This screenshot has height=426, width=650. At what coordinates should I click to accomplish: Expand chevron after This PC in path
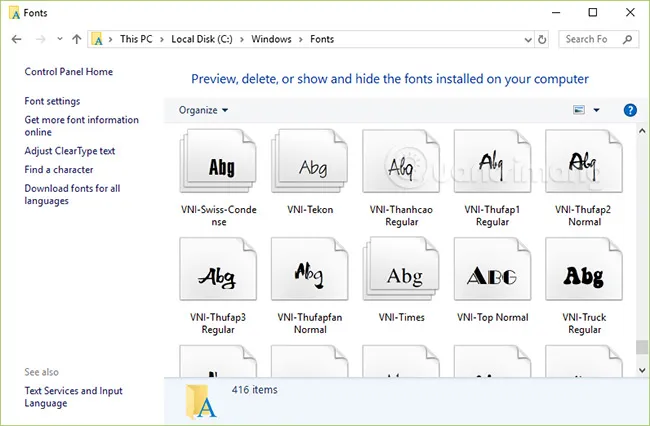click(162, 39)
